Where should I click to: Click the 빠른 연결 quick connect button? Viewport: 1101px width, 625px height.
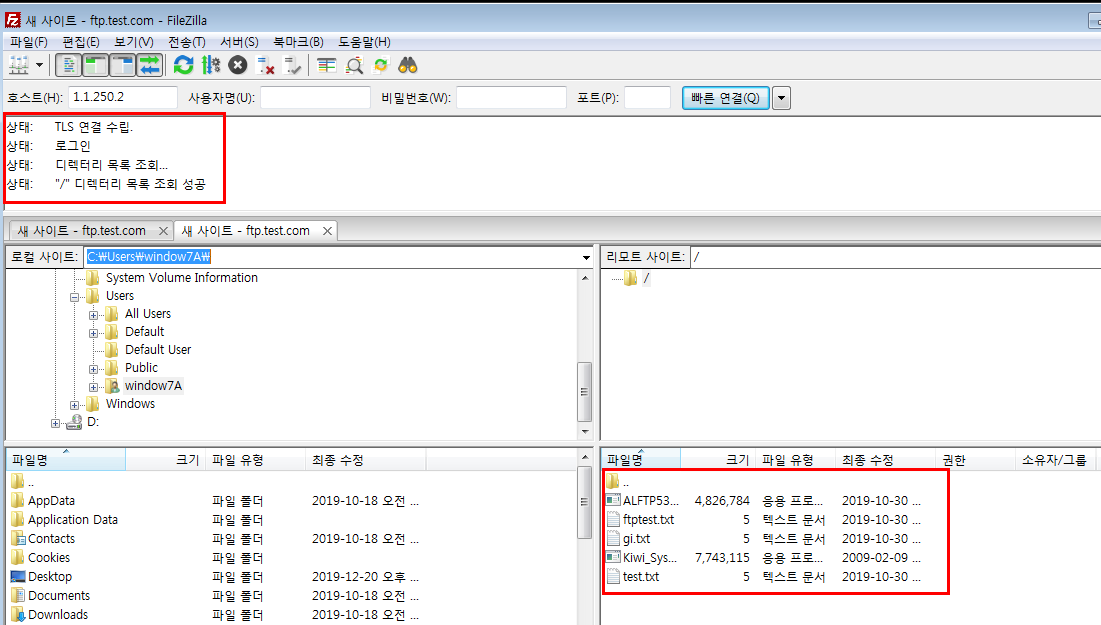point(725,98)
